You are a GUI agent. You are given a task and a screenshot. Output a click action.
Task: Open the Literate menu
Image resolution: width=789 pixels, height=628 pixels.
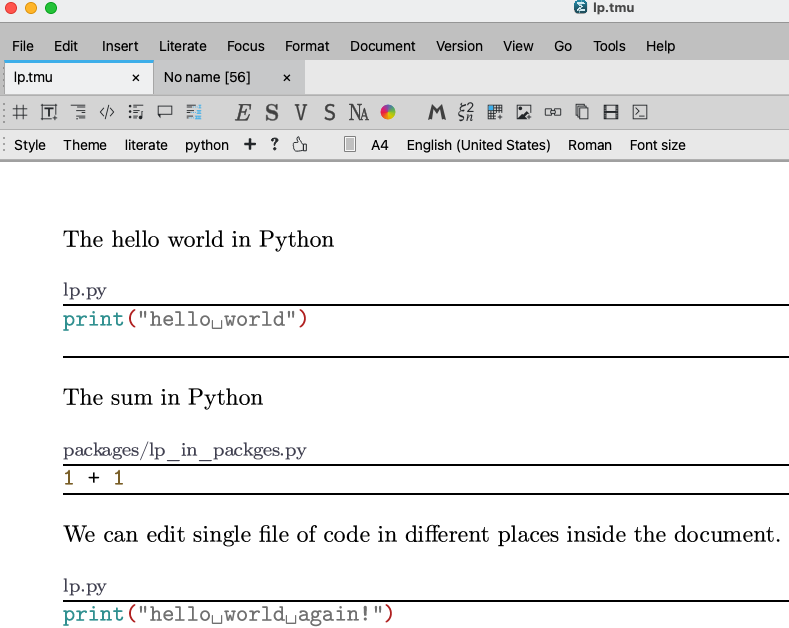pos(183,46)
